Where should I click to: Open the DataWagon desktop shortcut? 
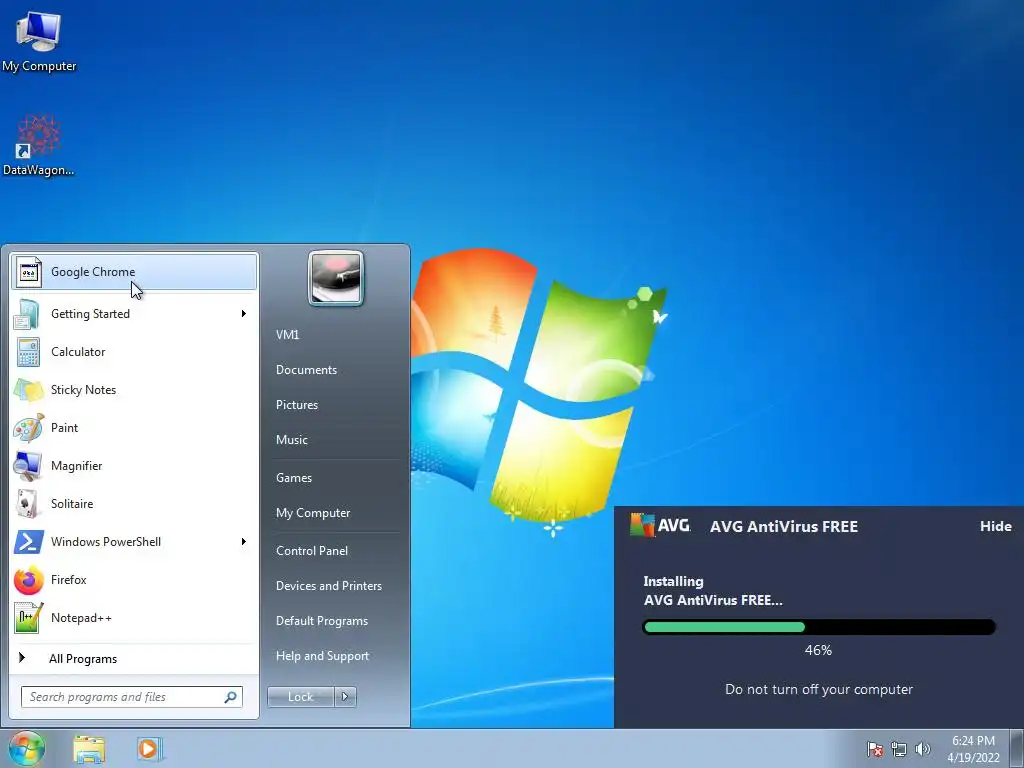pyautogui.click(x=39, y=145)
